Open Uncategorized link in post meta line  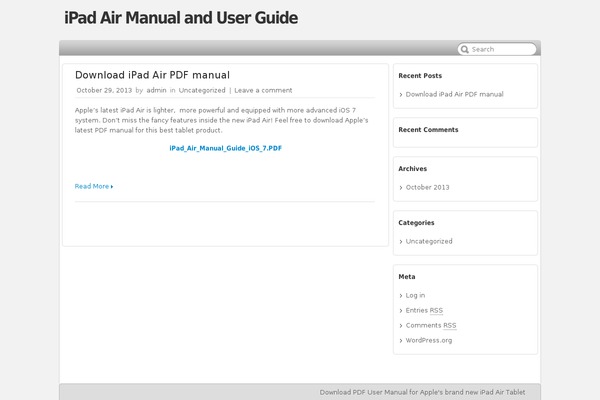202,90
